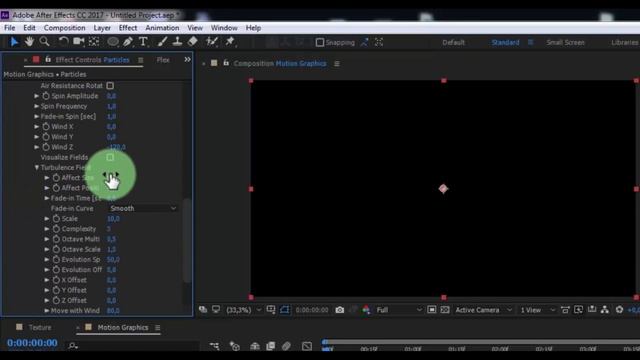Toggle the Evolution Speed stopwatch
This screenshot has width=640, height=360.
click(x=56, y=260)
